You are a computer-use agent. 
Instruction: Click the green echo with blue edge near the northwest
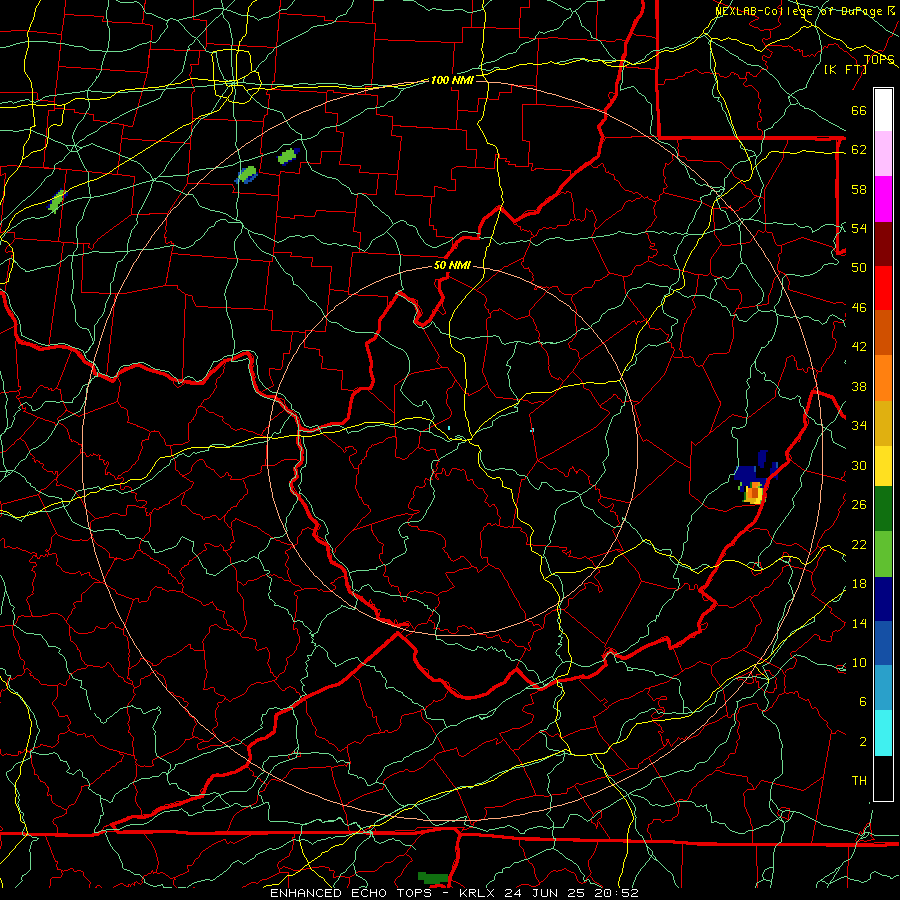pyautogui.click(x=247, y=174)
